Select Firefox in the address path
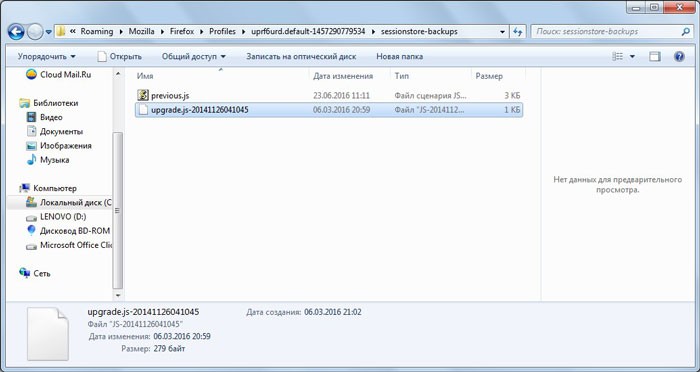The image size is (700, 372). click(x=182, y=32)
